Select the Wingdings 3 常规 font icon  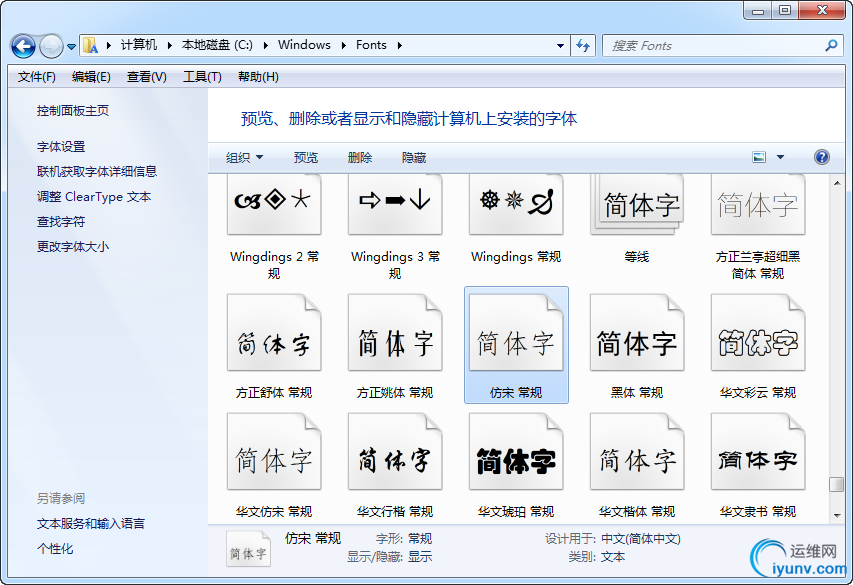(395, 205)
